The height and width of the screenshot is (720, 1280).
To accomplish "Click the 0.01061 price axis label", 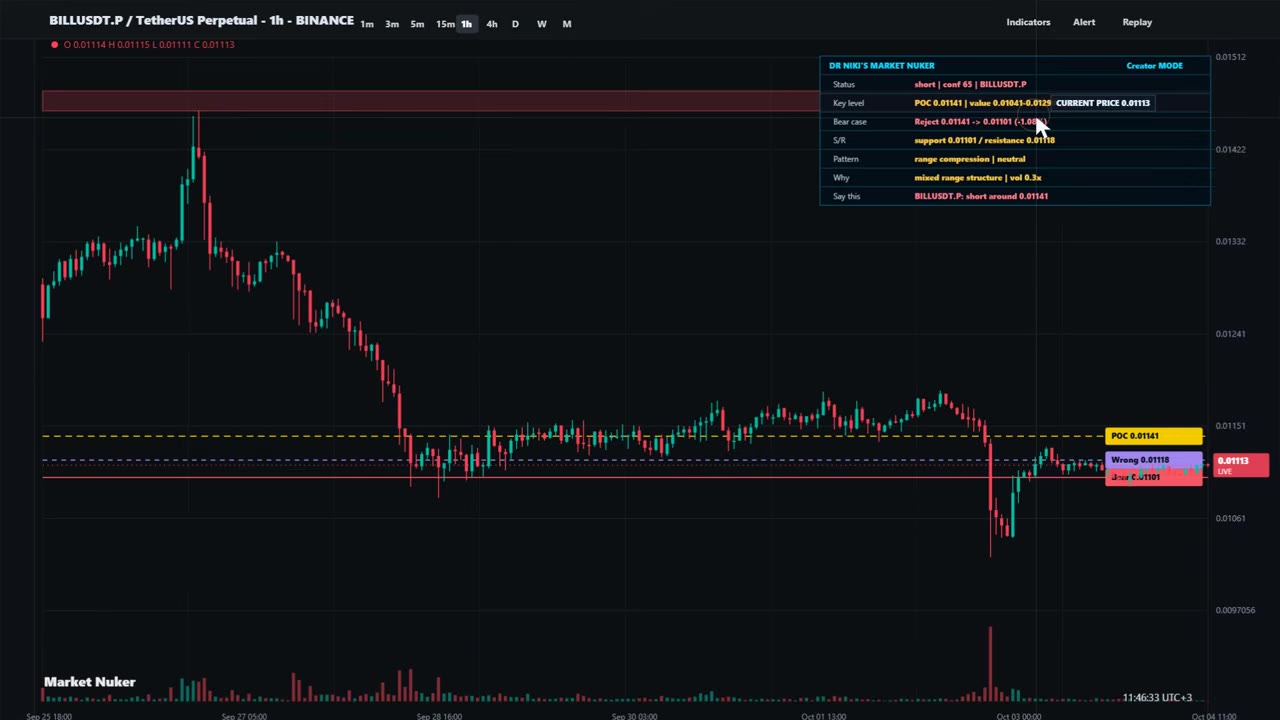I will [x=1231, y=518].
